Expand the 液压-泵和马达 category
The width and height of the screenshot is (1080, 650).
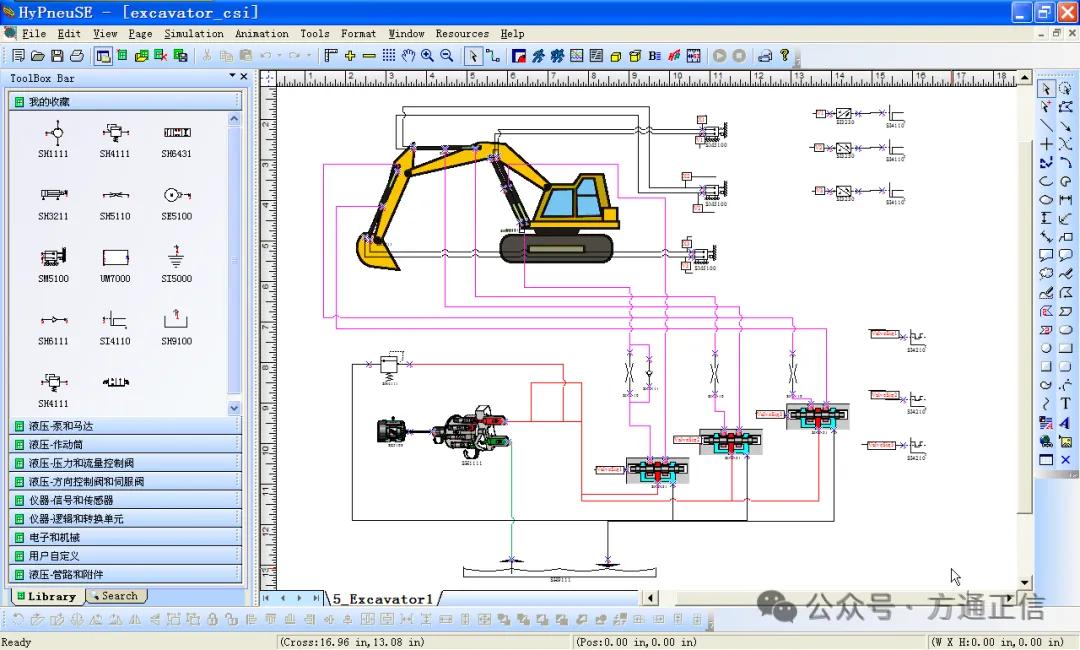click(x=125, y=426)
